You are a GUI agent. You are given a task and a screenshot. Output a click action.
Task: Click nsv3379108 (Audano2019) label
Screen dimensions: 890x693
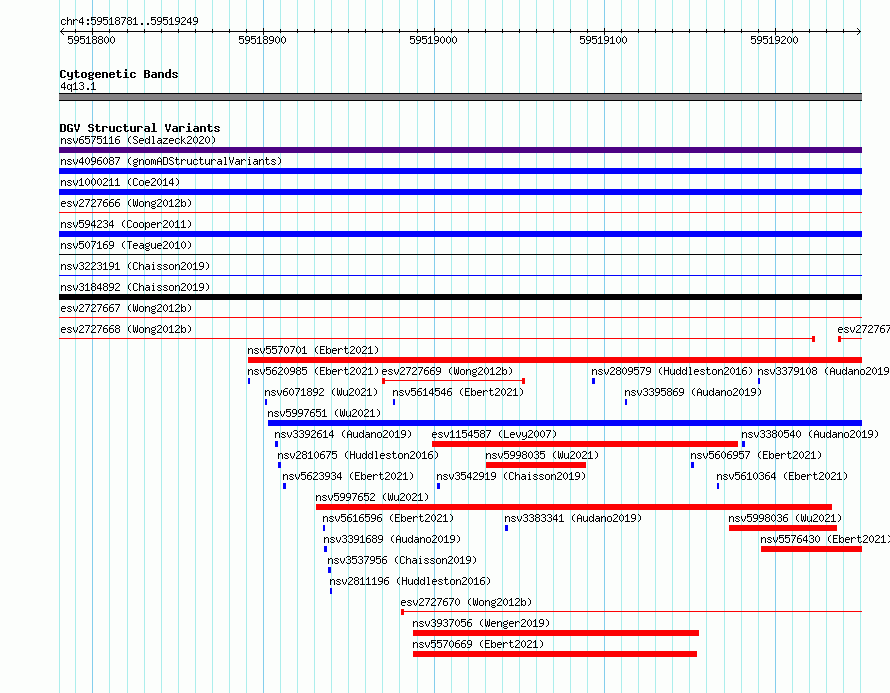point(824,371)
